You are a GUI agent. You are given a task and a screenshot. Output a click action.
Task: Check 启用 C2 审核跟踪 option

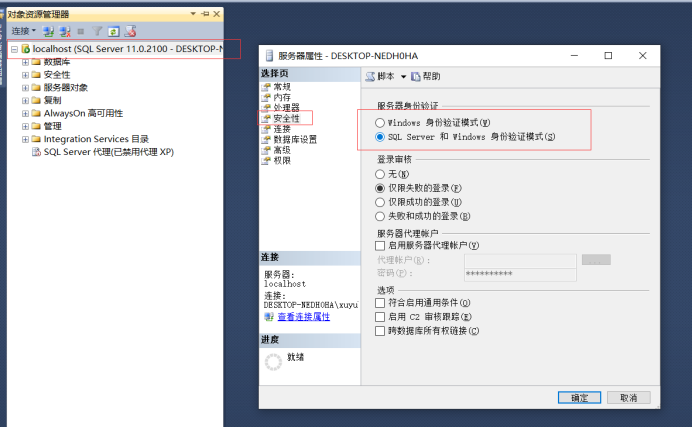click(x=380, y=317)
